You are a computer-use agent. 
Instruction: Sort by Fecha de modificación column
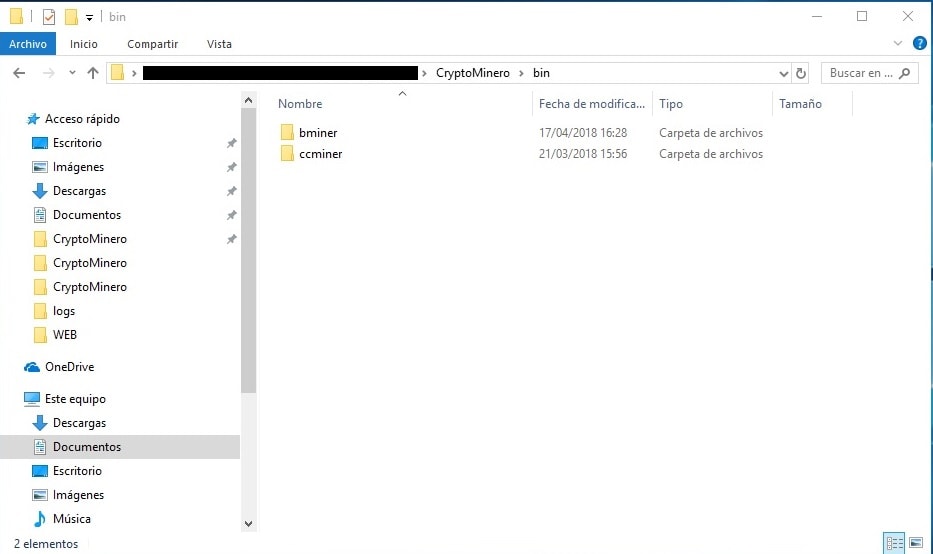591,104
